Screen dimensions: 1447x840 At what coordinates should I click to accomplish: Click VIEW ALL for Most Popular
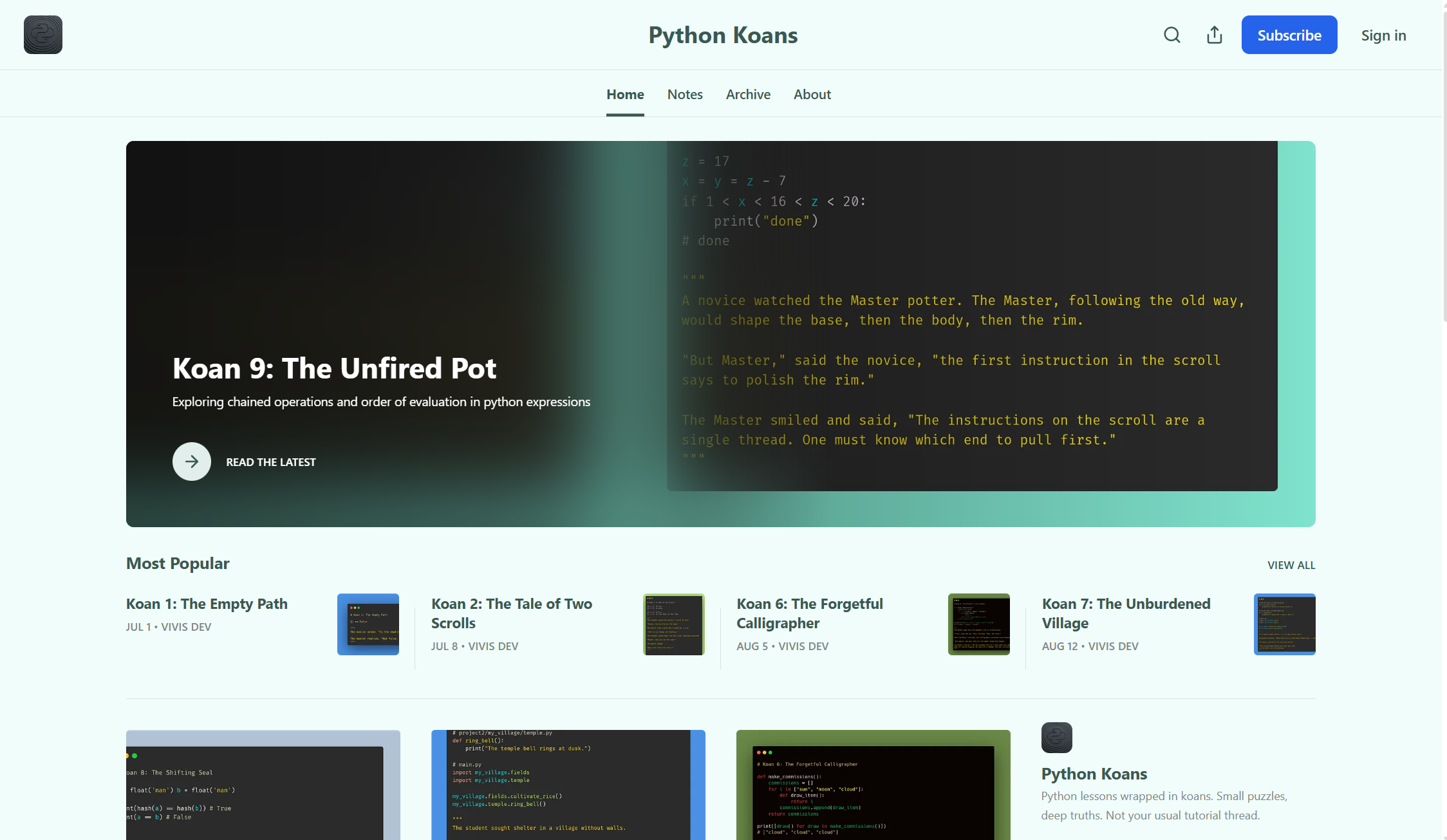1291,565
